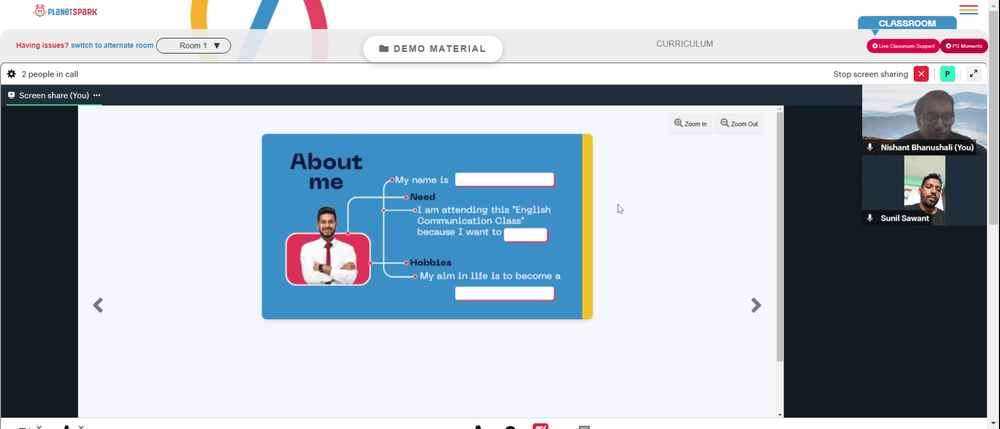Click the green P participant badge
The height and width of the screenshot is (429, 1000).
coord(947,74)
